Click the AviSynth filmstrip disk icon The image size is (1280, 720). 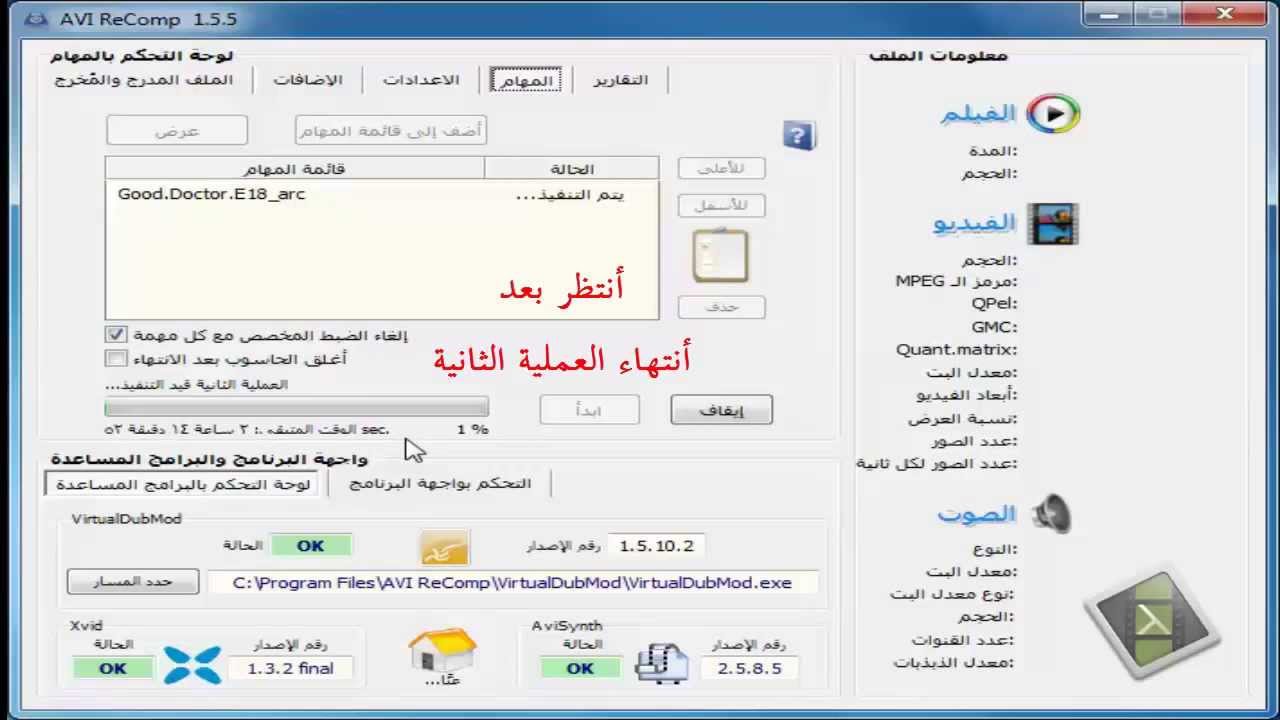[x=663, y=662]
